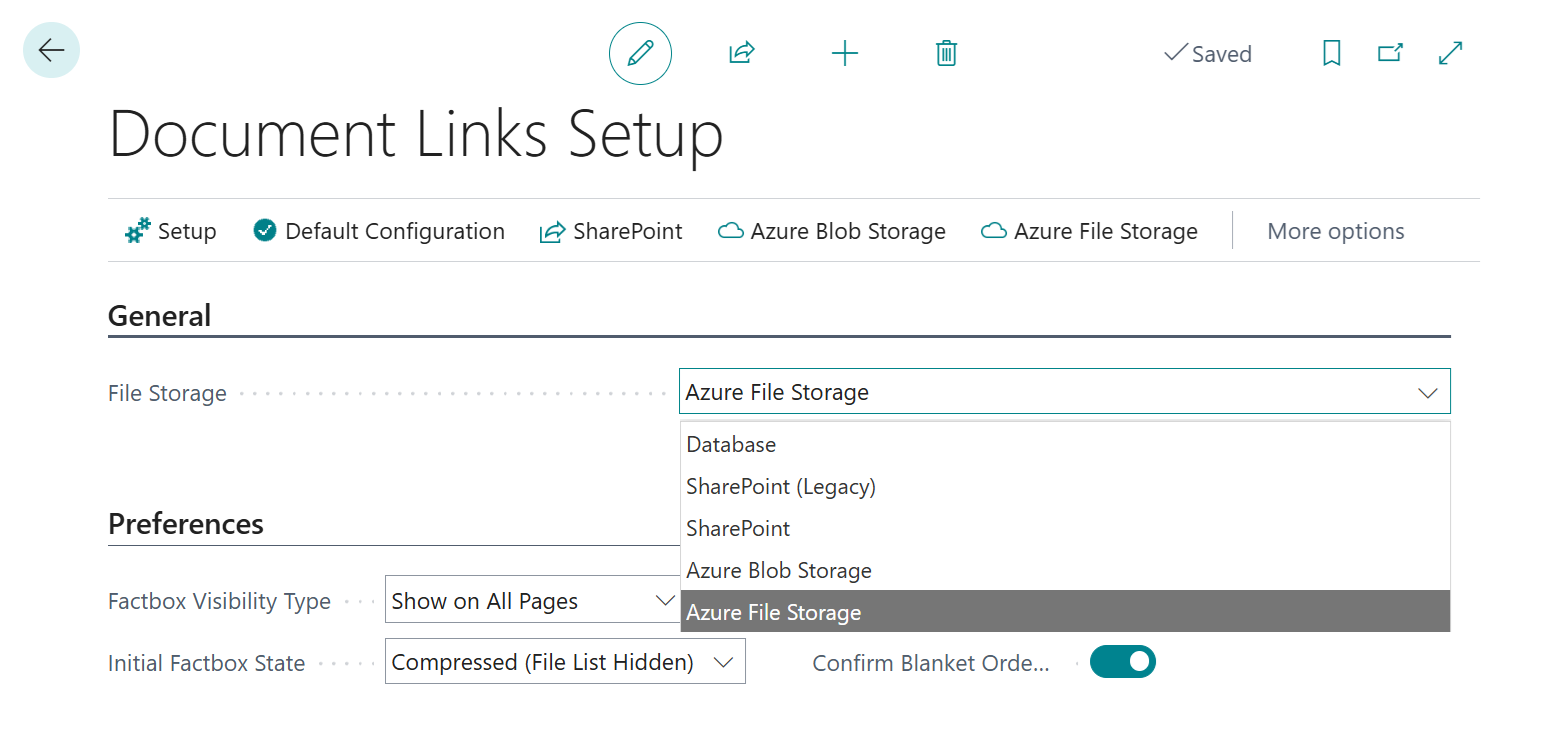The width and height of the screenshot is (1550, 750).
Task: Click the plus icon to add new
Action: (845, 53)
